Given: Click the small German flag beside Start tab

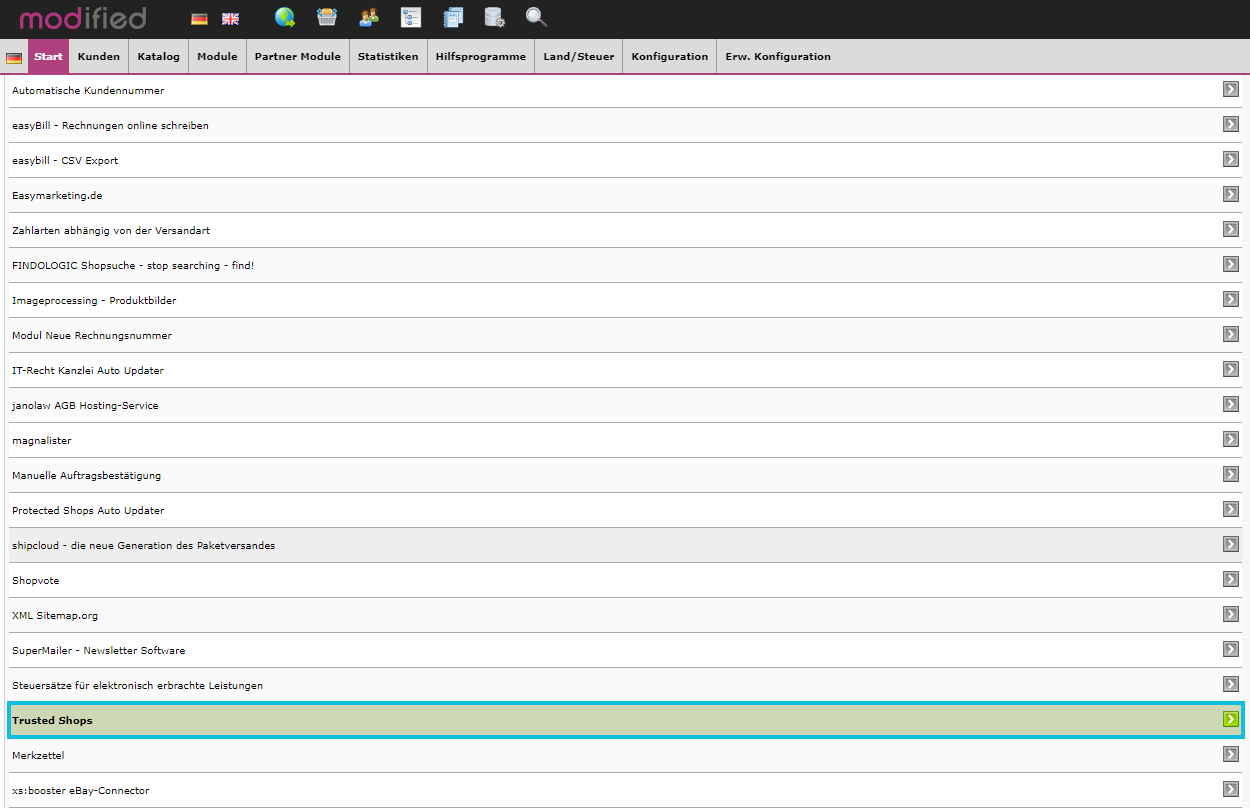Looking at the screenshot, I should [x=14, y=58].
